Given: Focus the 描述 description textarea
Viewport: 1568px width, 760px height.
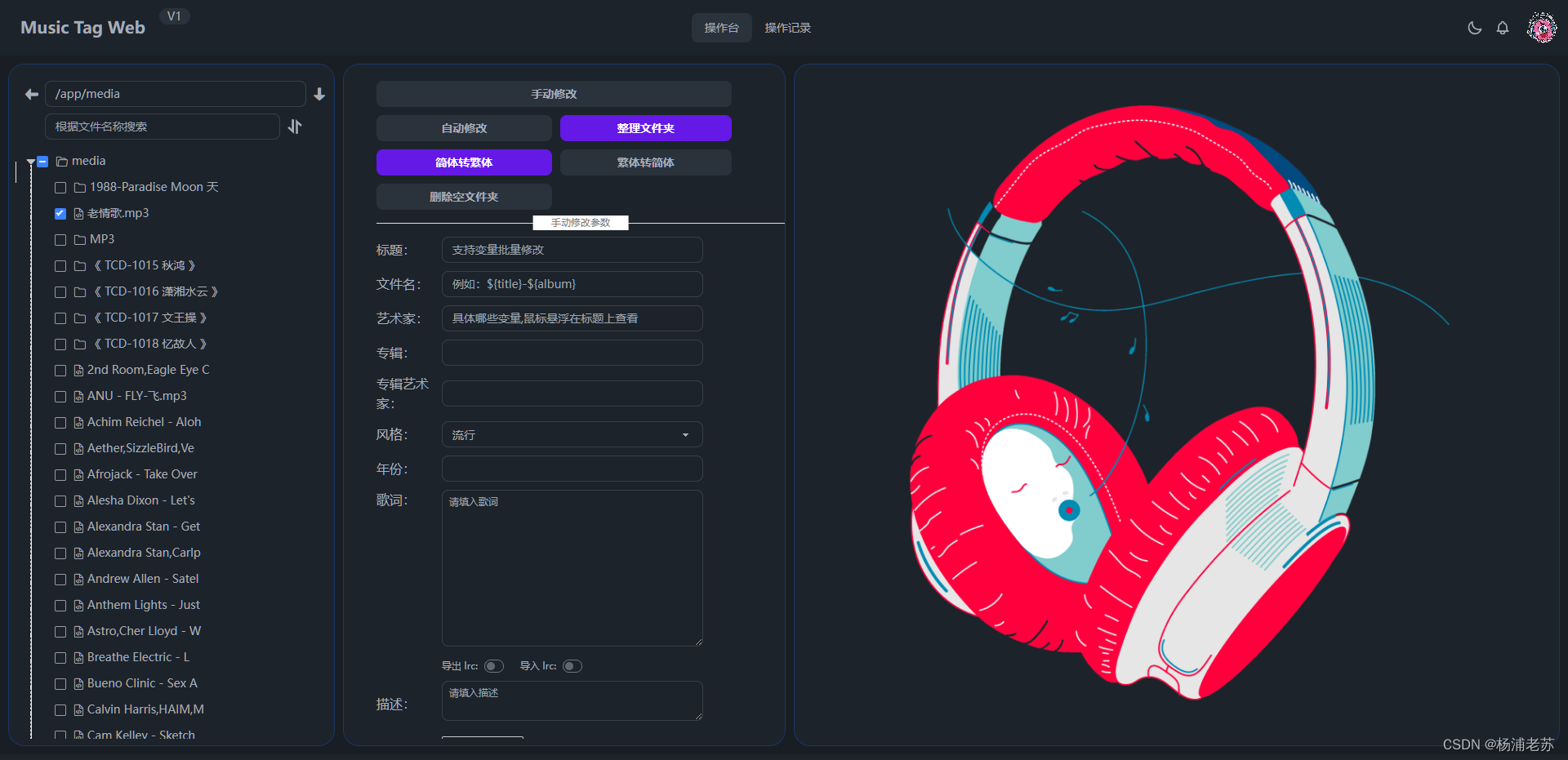Looking at the screenshot, I should click(572, 701).
